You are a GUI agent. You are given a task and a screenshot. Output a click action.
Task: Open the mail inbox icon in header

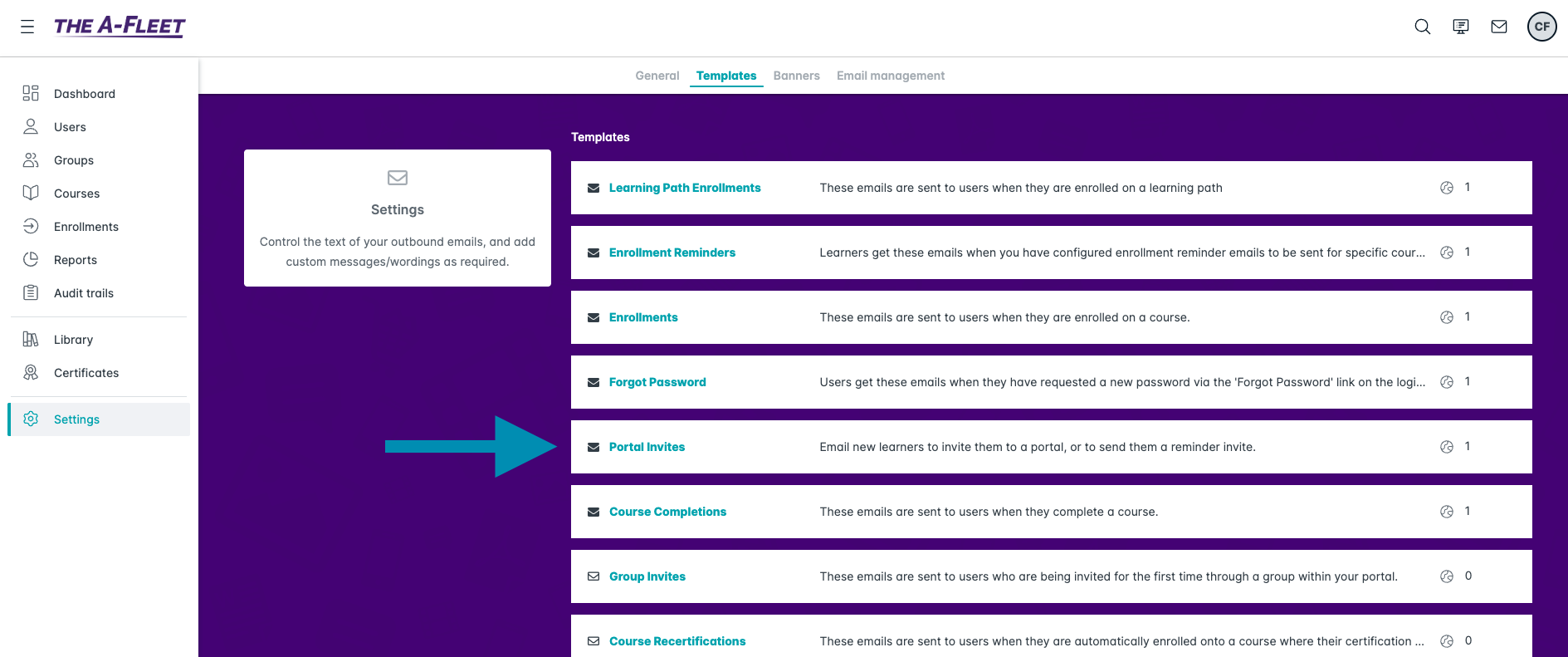tap(1498, 27)
